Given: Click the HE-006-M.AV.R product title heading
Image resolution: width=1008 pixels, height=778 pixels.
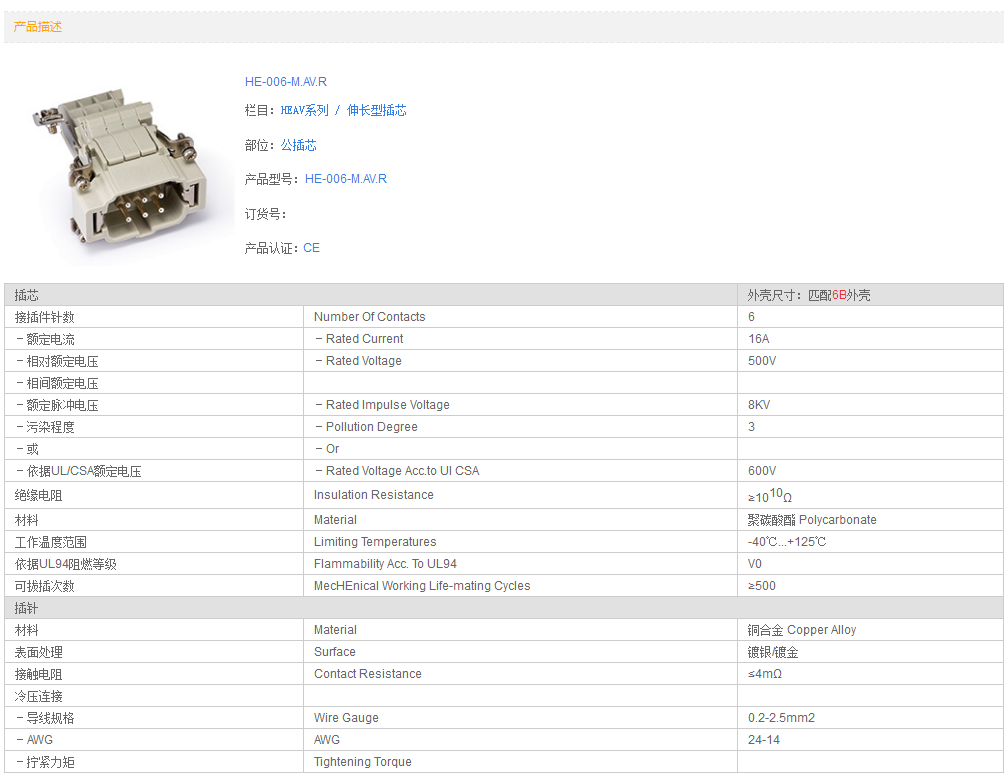Looking at the screenshot, I should [x=285, y=82].
